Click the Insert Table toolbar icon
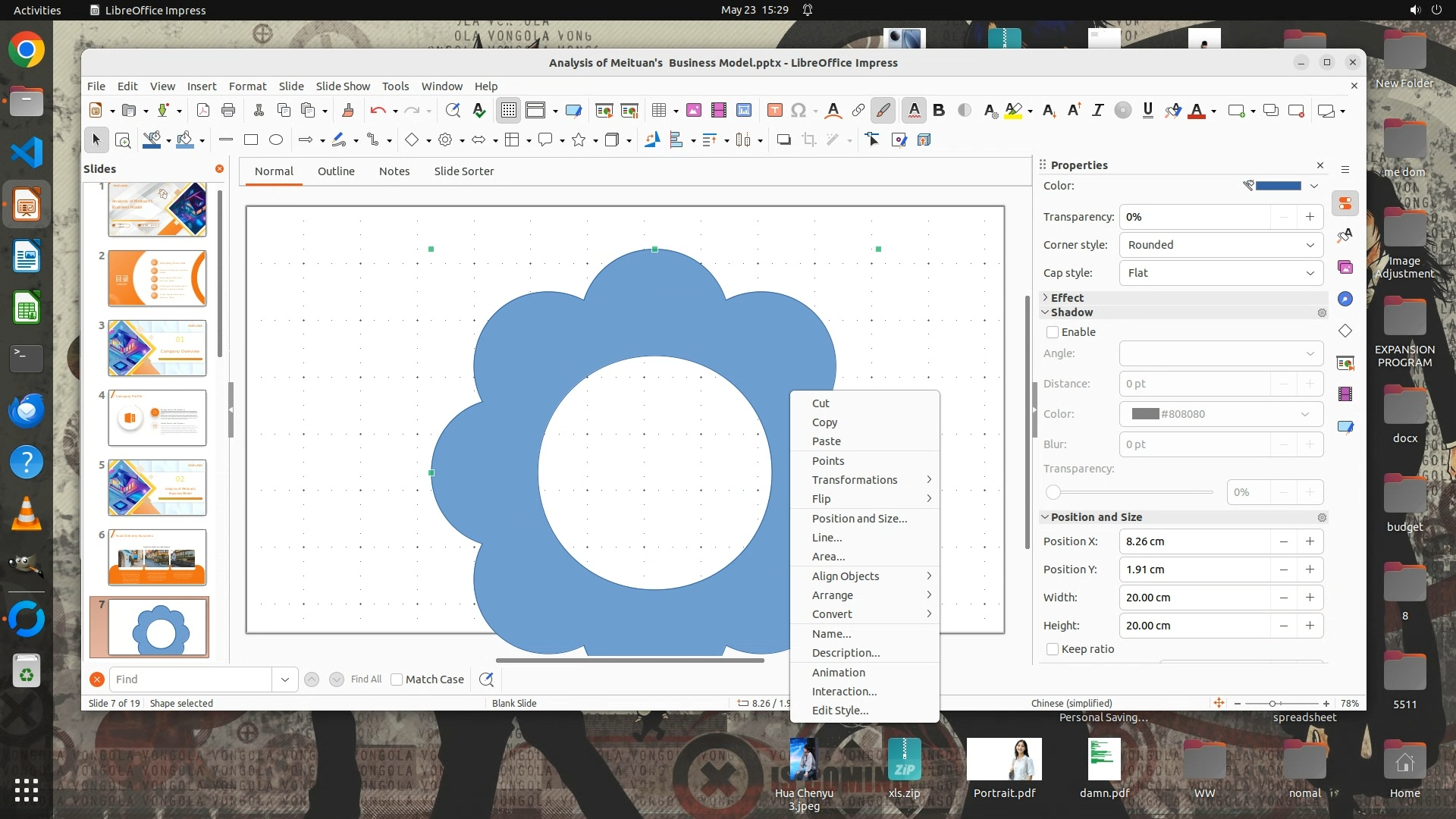Image resolution: width=1456 pixels, height=819 pixels. [658, 111]
